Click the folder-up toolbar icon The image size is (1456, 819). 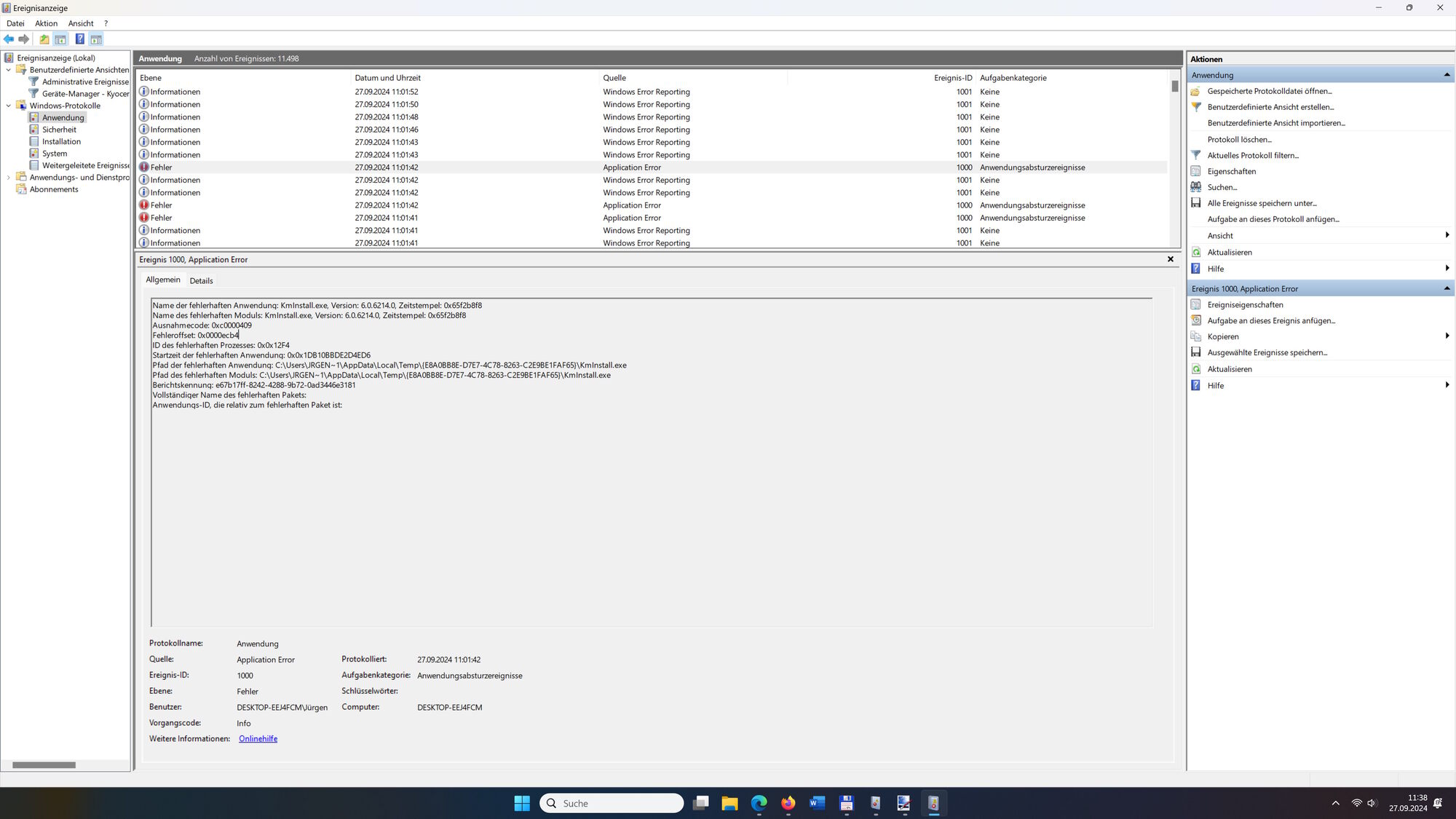[x=44, y=39]
